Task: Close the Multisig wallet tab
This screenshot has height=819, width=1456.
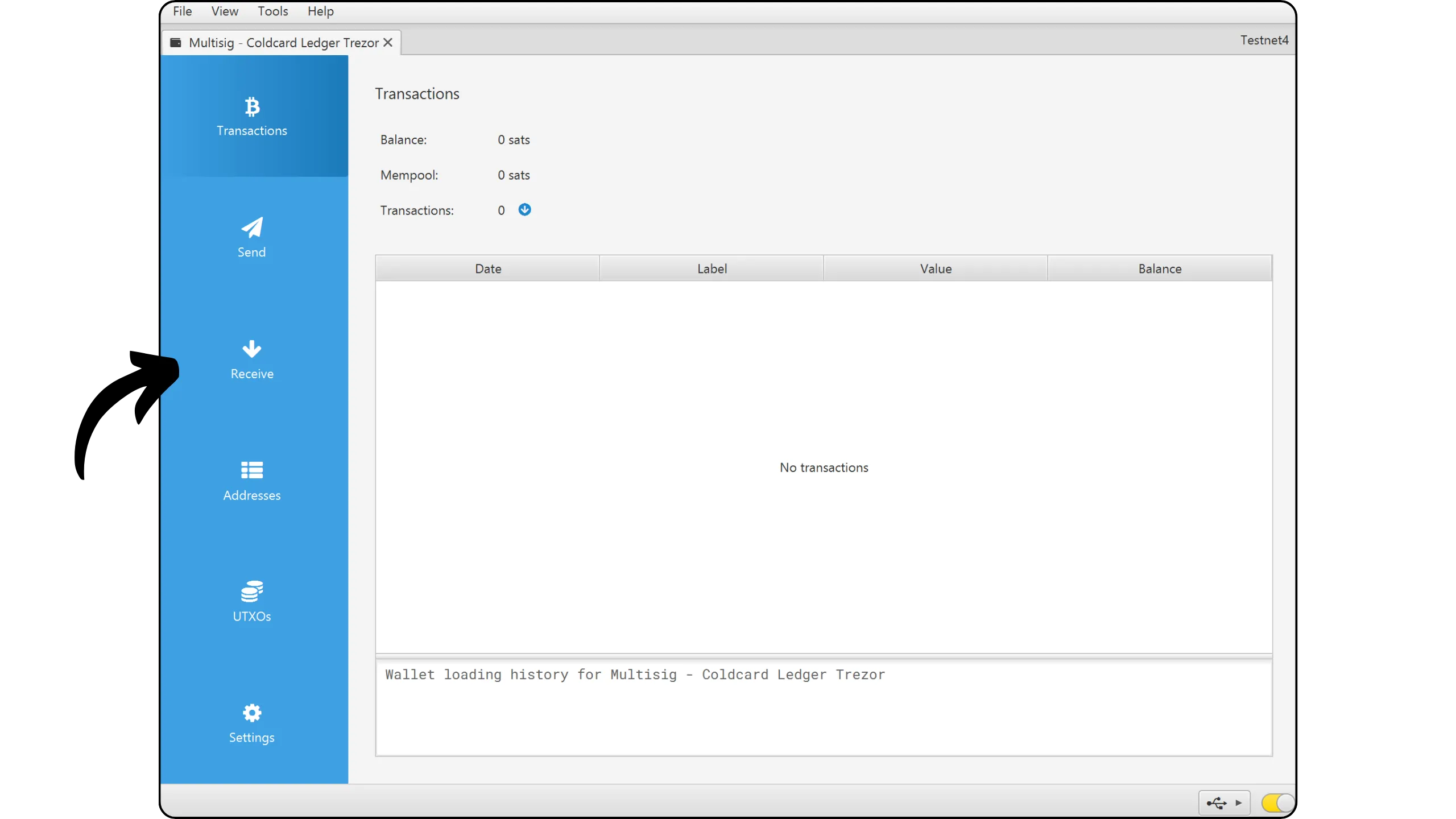Action: click(x=388, y=43)
